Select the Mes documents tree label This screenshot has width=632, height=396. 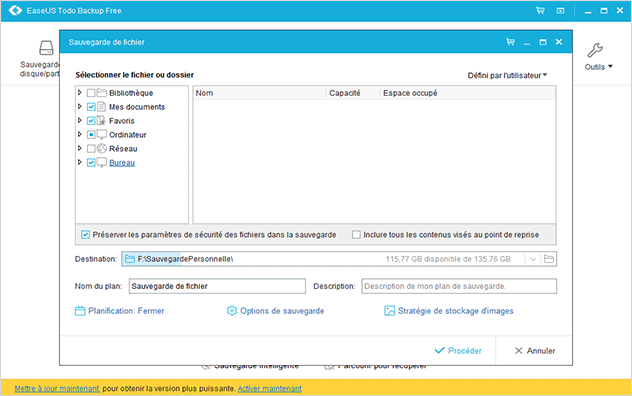click(137, 107)
